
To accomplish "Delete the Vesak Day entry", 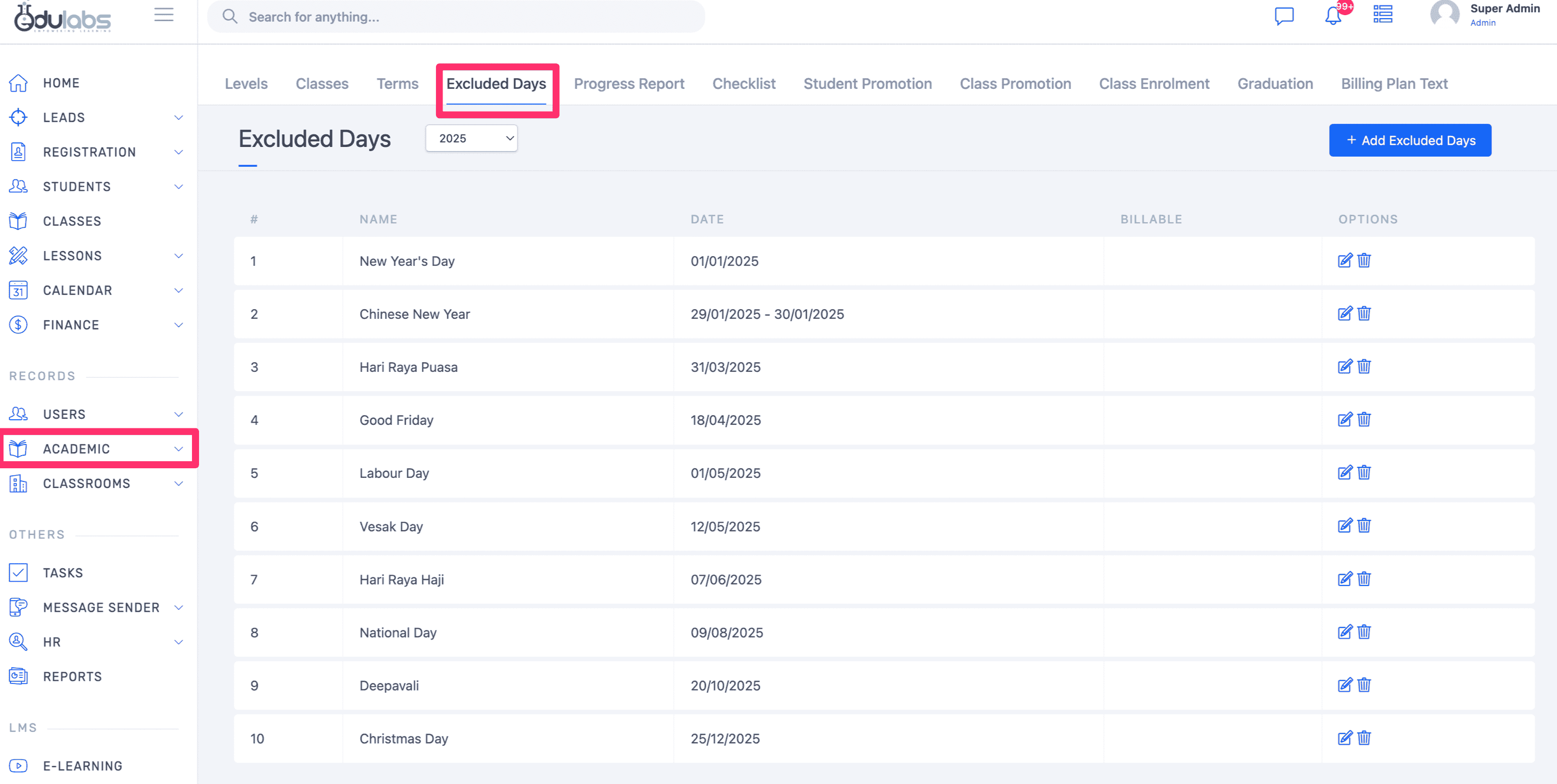I will 1364,526.
